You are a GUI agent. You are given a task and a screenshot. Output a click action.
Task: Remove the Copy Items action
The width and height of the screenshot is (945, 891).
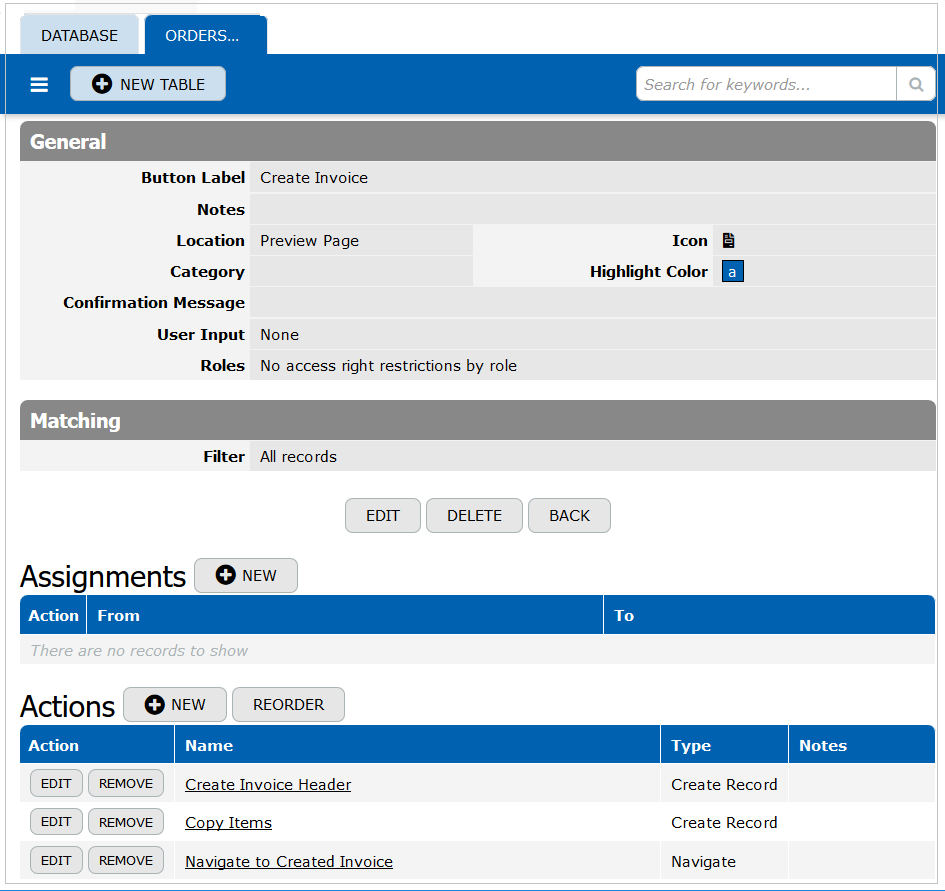click(126, 822)
